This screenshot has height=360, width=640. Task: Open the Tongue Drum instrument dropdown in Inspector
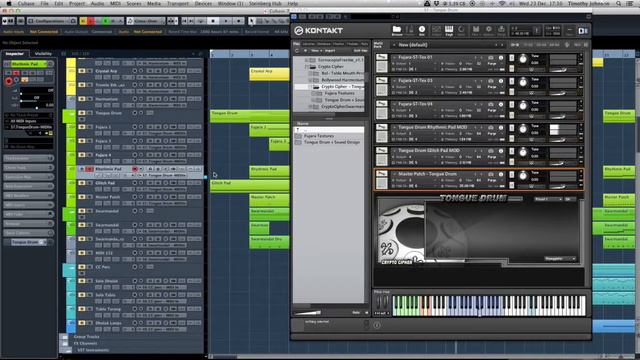click(x=29, y=242)
